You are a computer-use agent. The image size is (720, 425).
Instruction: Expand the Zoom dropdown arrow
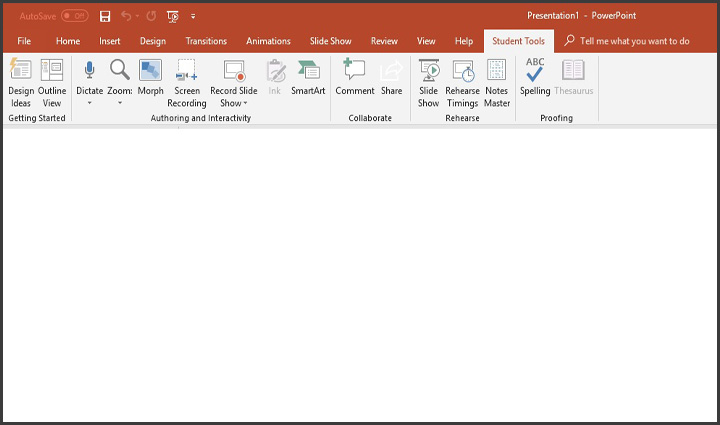pos(120,103)
